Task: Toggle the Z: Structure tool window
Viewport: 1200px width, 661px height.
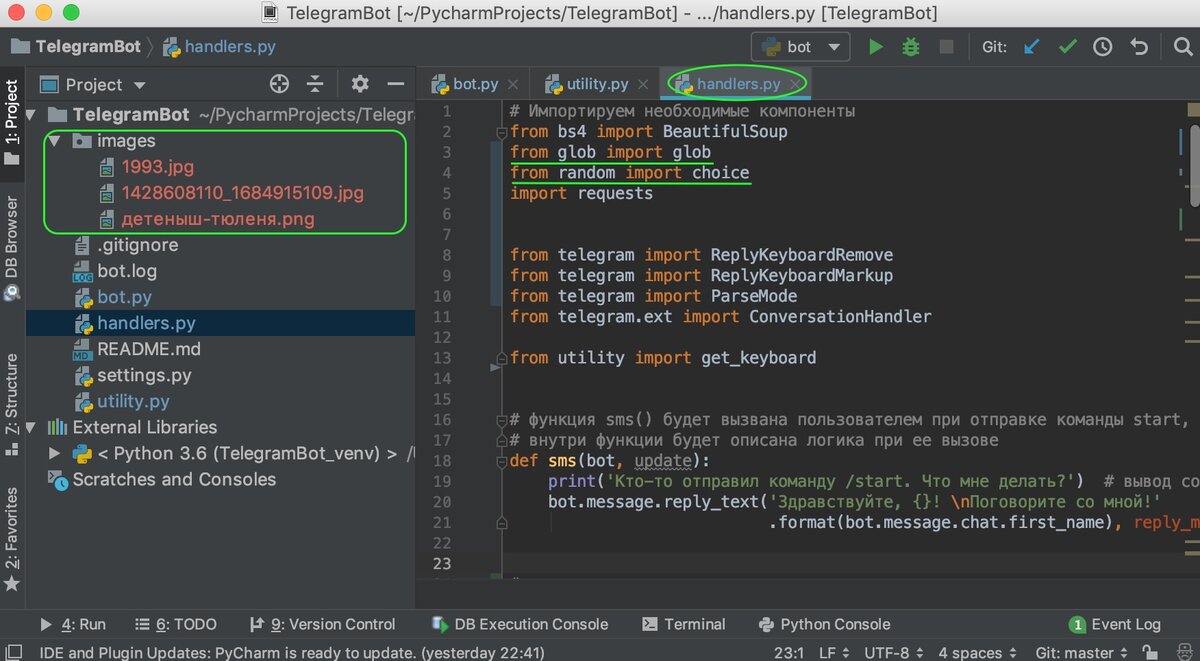Action: [12, 404]
